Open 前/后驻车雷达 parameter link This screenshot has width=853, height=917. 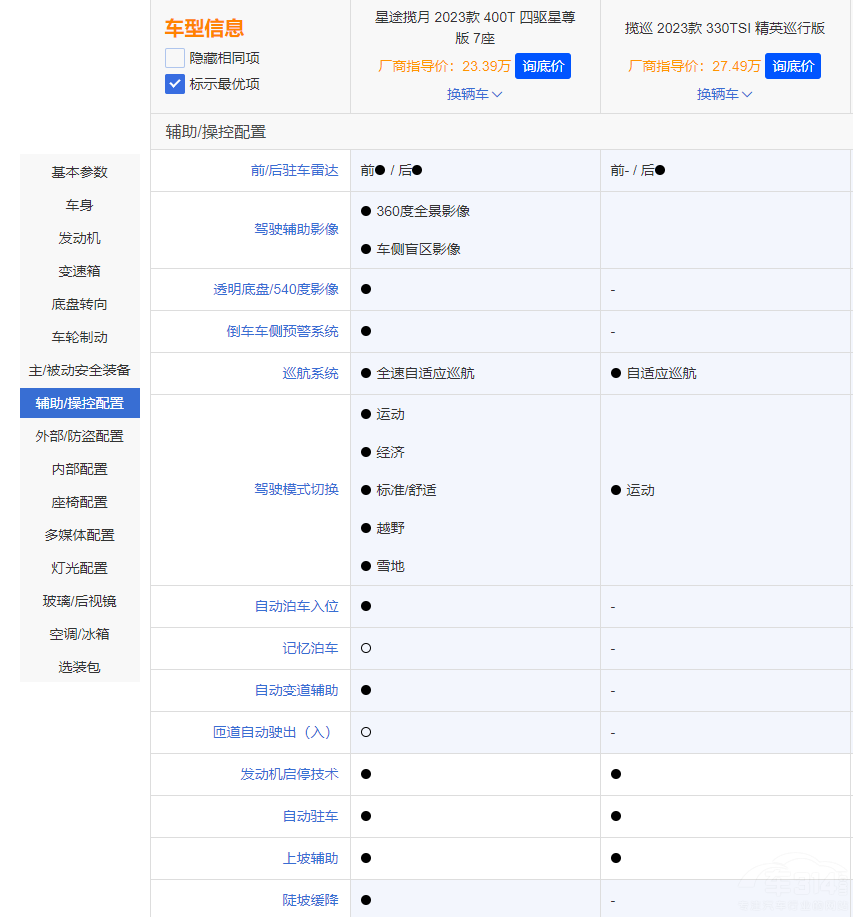[x=294, y=171]
